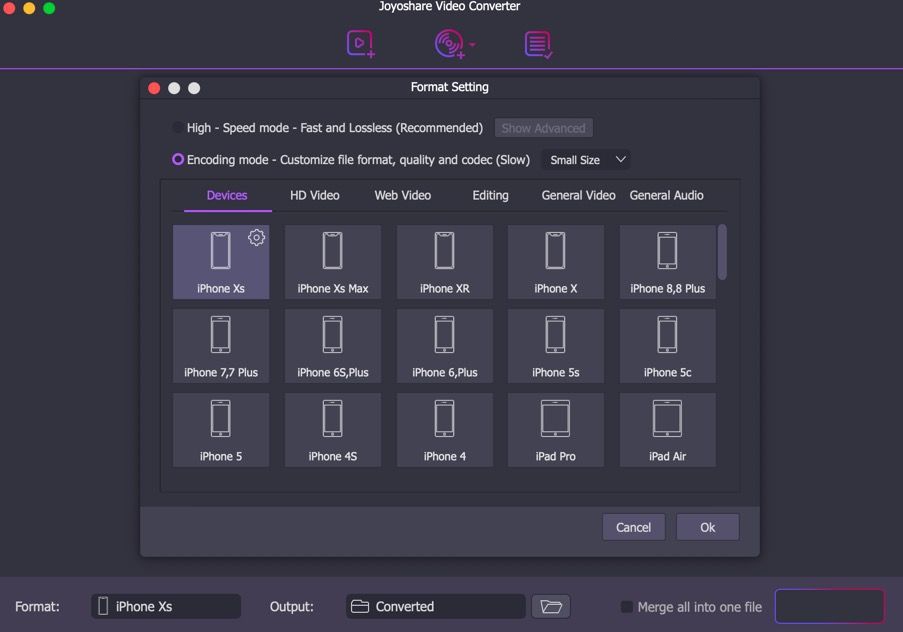
Task: Toggle Merge all into one file checkbox
Action: point(627,607)
